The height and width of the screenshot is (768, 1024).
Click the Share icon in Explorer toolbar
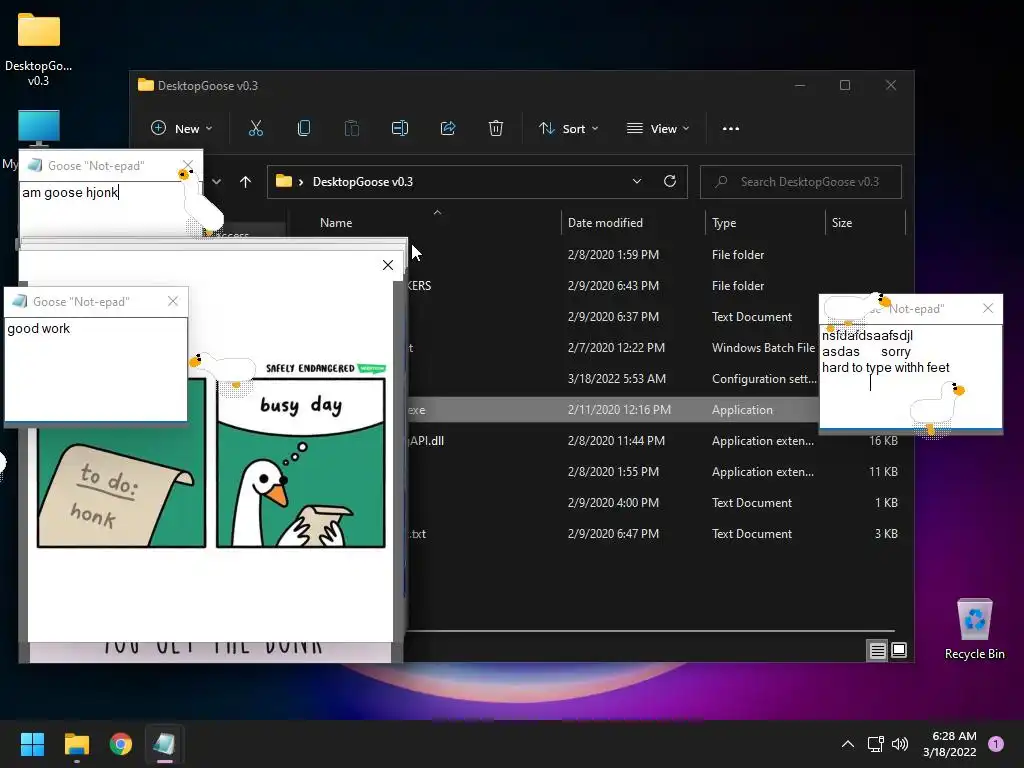point(448,129)
